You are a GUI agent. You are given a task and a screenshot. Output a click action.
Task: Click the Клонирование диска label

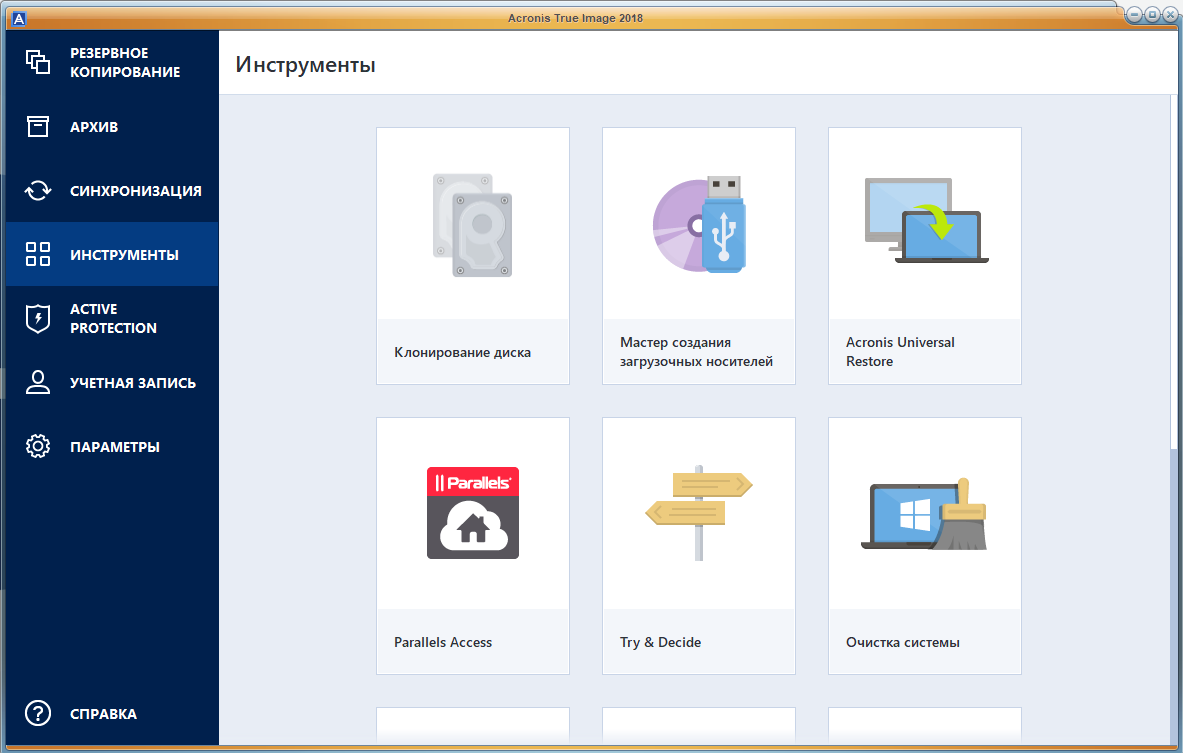point(462,352)
